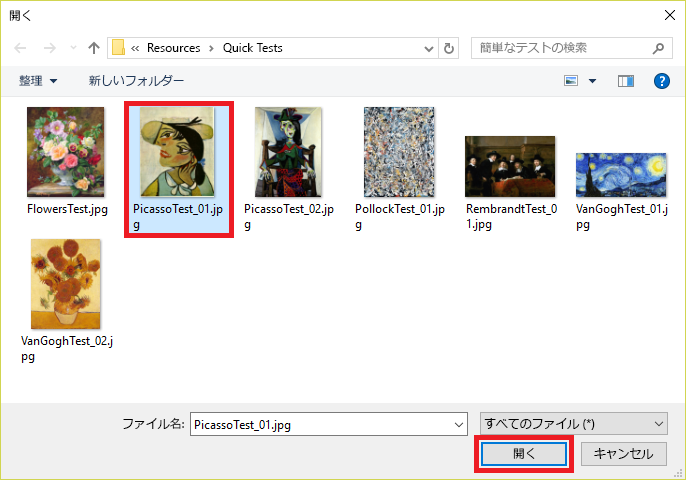Click the VanGoghTest_01.jpg file name
This screenshot has height=480, width=686.
[622, 217]
